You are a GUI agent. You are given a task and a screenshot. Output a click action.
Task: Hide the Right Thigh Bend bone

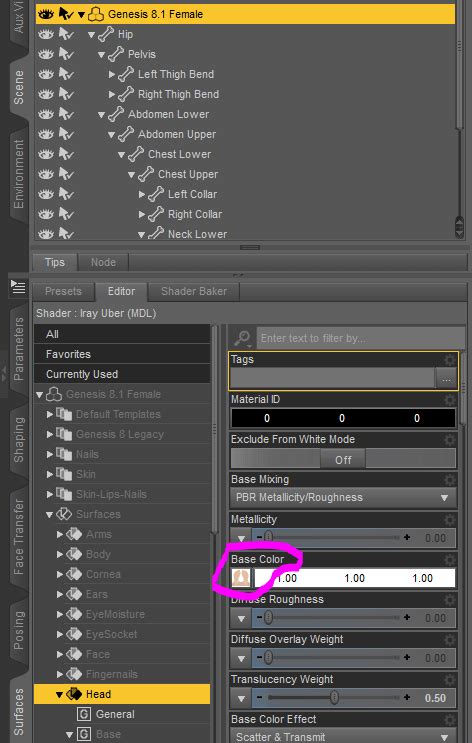pyautogui.click(x=45, y=94)
